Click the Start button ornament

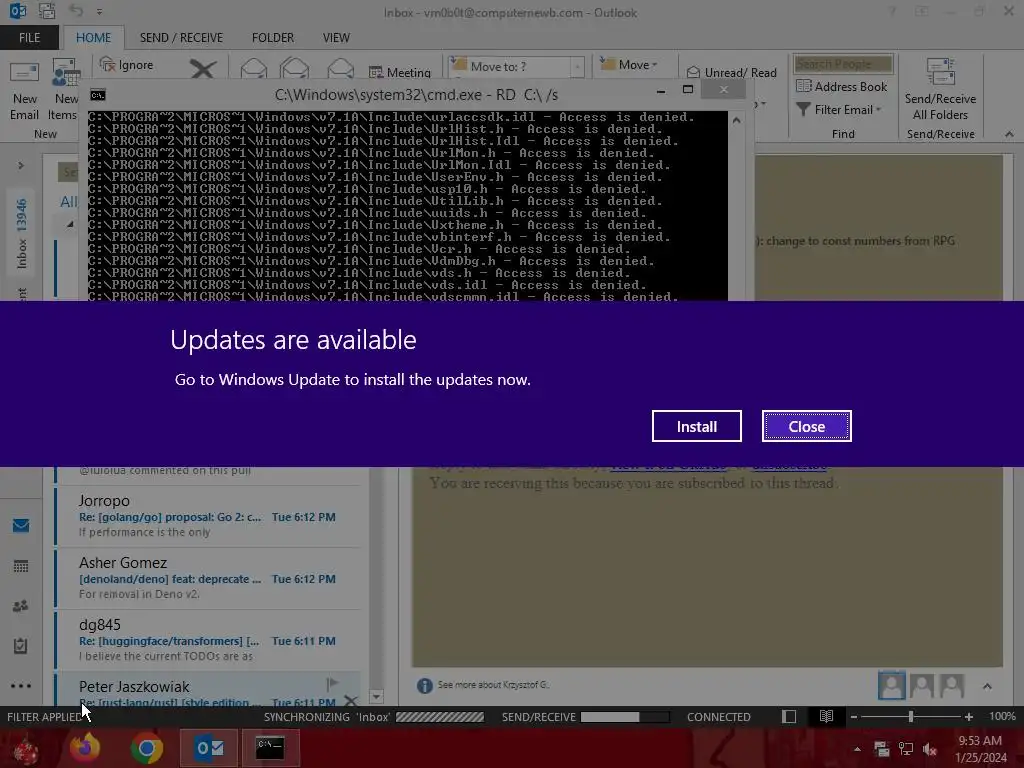click(26, 748)
